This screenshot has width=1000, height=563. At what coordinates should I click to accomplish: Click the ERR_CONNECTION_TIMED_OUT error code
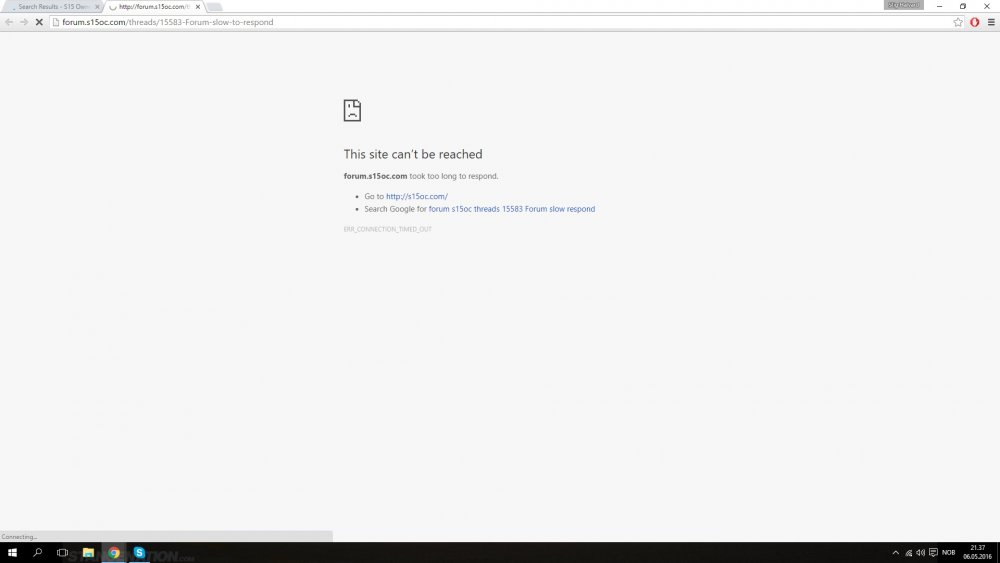point(388,229)
